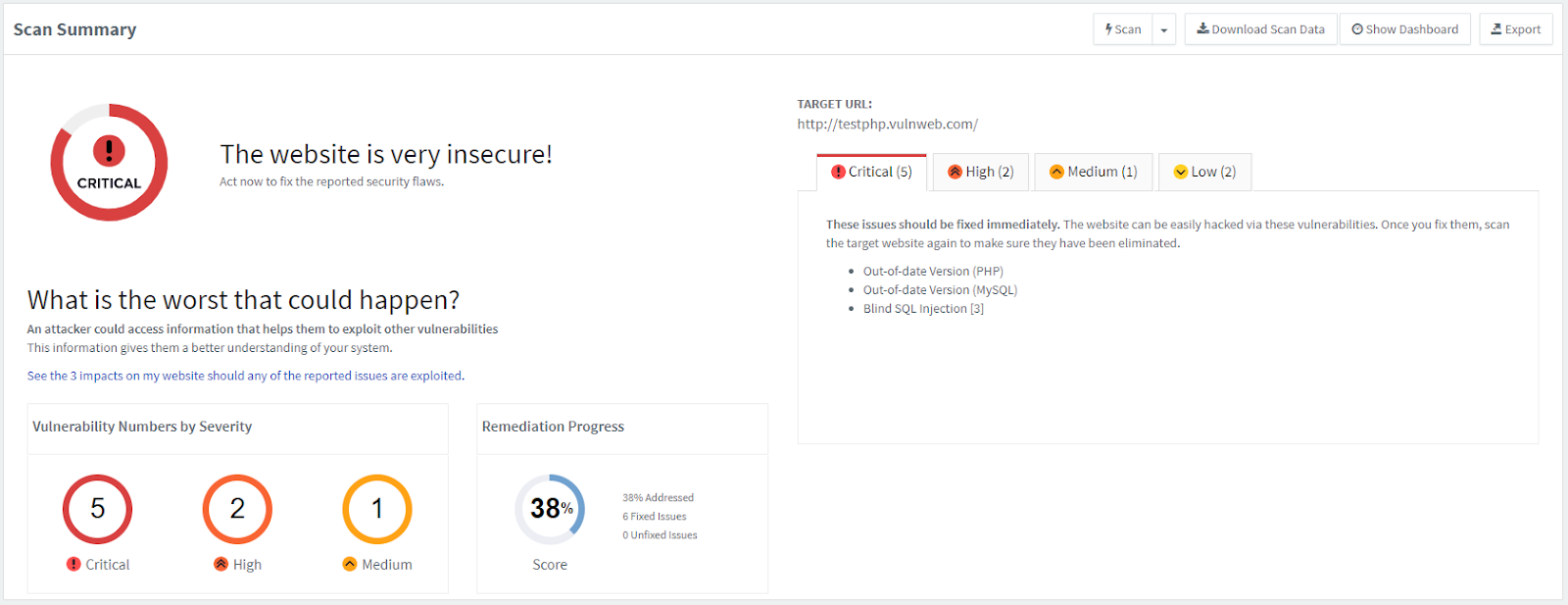Image resolution: width=1568 pixels, height=605 pixels.
Task: Expand the Scan button dropdown arrow
Action: [x=1164, y=29]
